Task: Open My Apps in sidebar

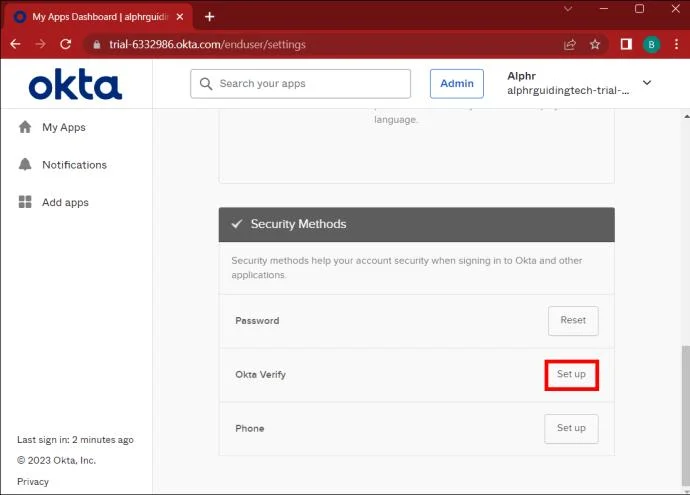Action: pos(64,127)
